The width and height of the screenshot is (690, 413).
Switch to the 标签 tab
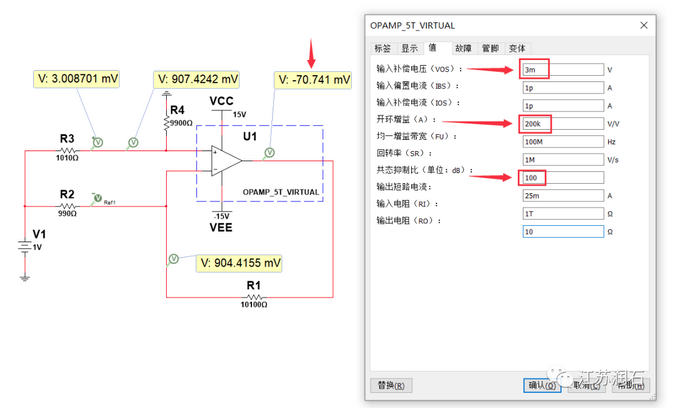click(x=383, y=48)
